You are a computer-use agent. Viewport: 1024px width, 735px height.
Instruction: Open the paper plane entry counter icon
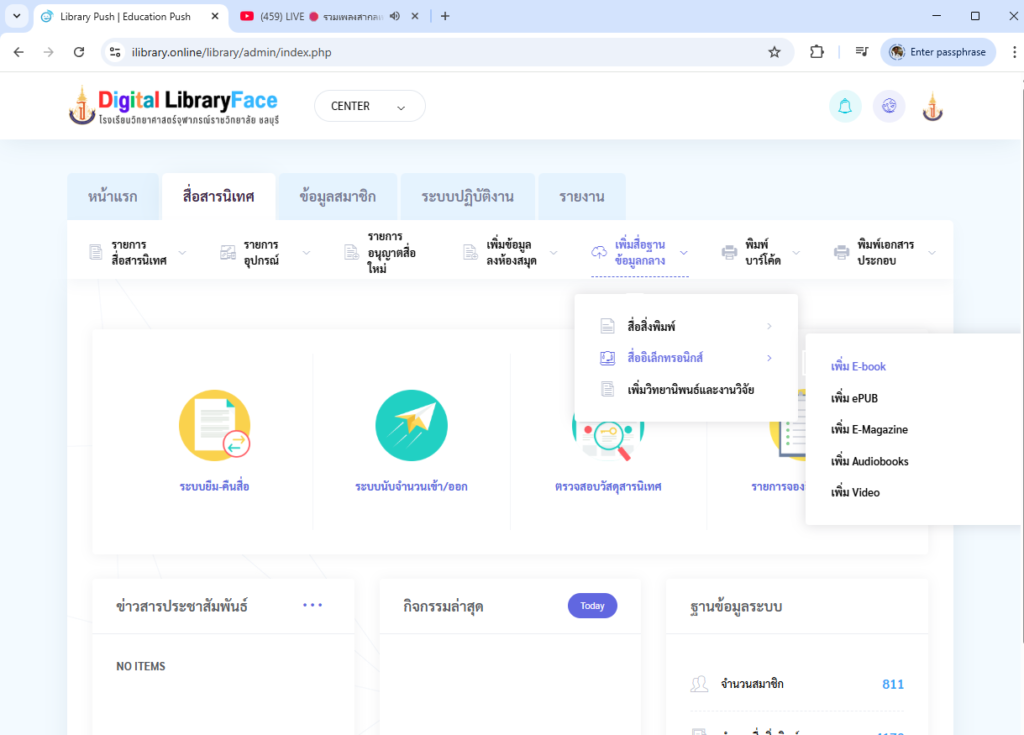[411, 425]
